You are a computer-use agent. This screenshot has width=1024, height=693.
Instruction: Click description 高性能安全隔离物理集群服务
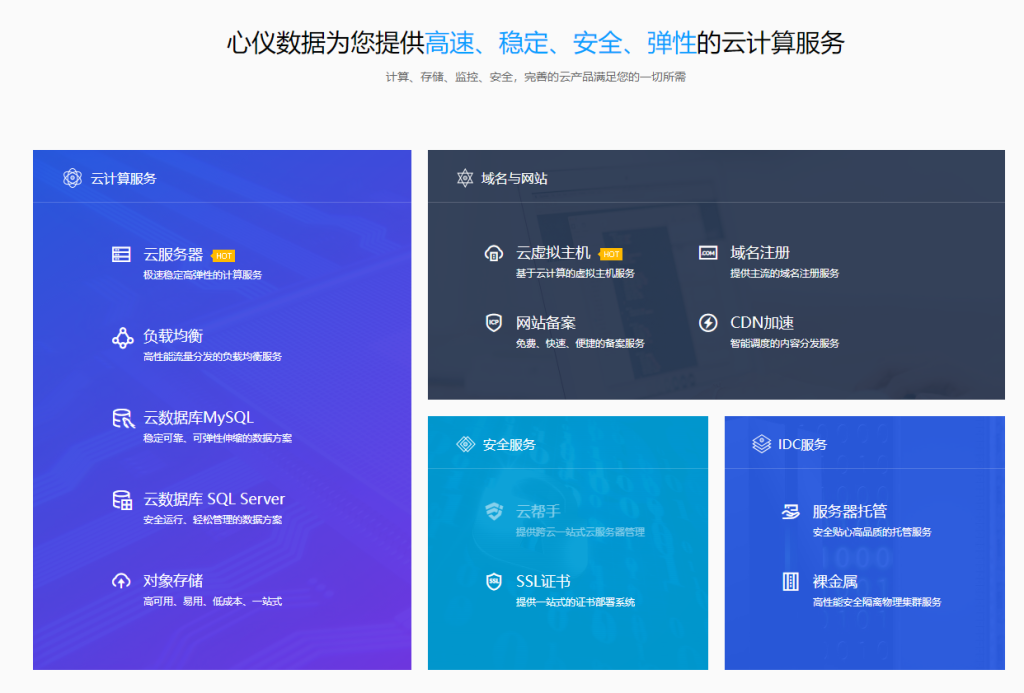click(x=877, y=602)
